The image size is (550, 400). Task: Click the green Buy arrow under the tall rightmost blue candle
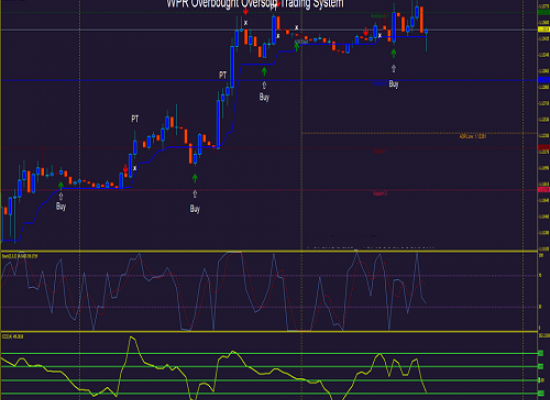[394, 53]
